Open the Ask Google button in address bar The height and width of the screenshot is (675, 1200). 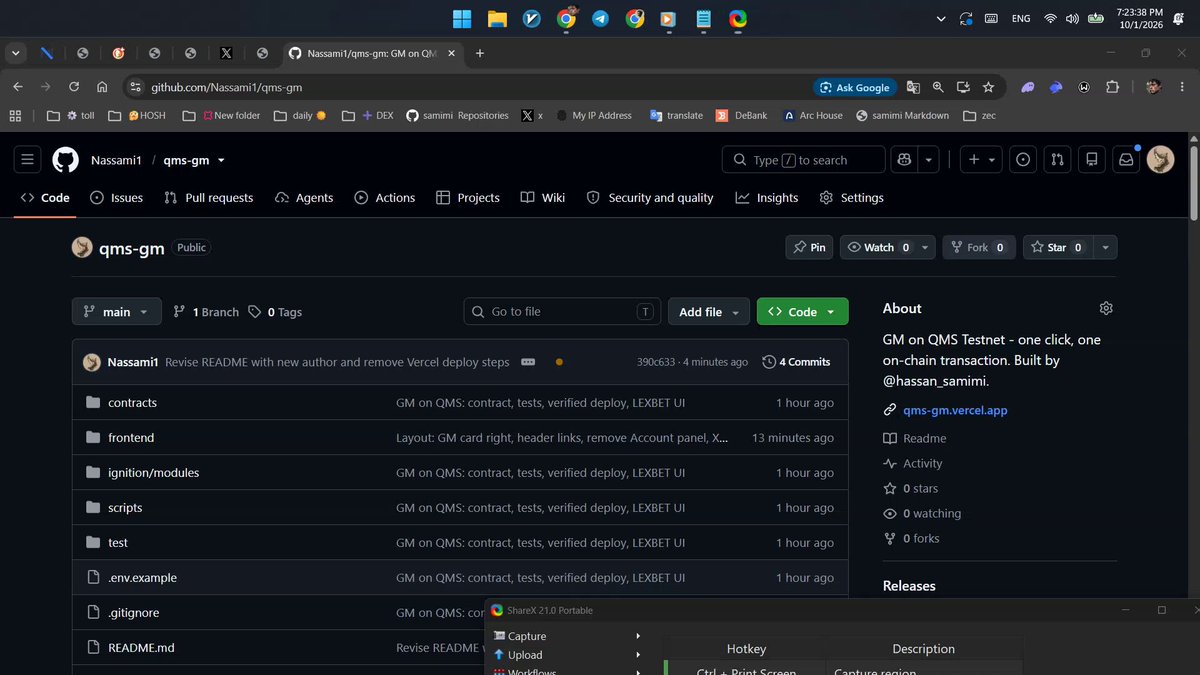(854, 87)
